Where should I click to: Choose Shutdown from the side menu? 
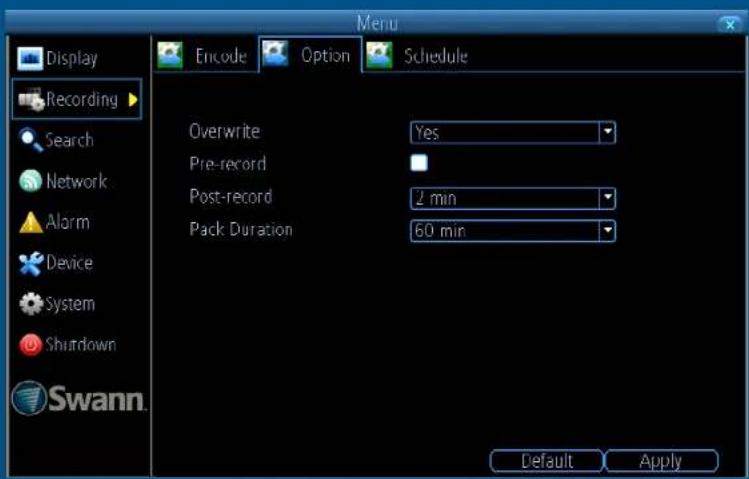pyautogui.click(x=68, y=345)
